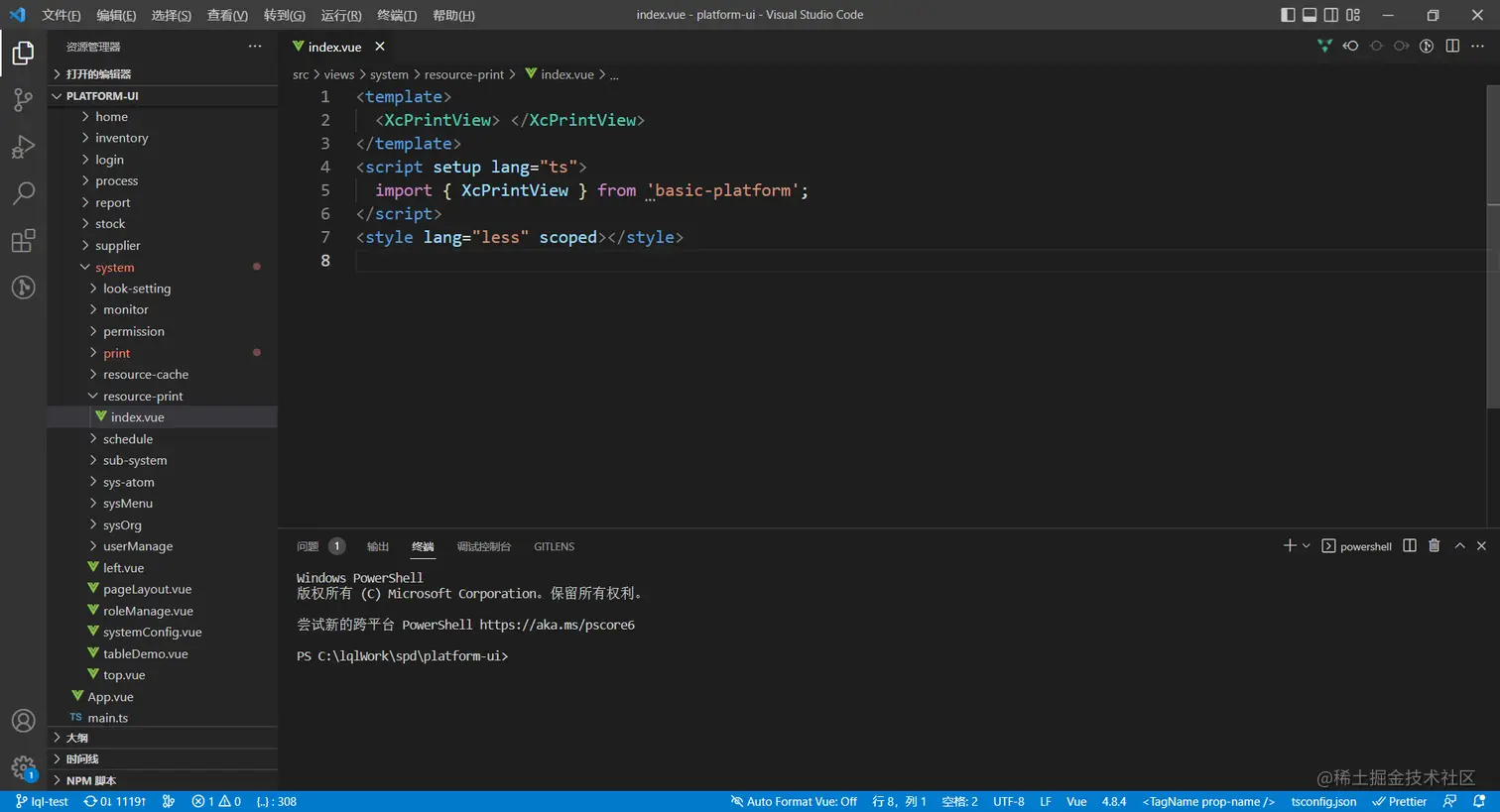The width and height of the screenshot is (1500, 812).
Task: Expand the inventory folder
Action: coord(163,138)
